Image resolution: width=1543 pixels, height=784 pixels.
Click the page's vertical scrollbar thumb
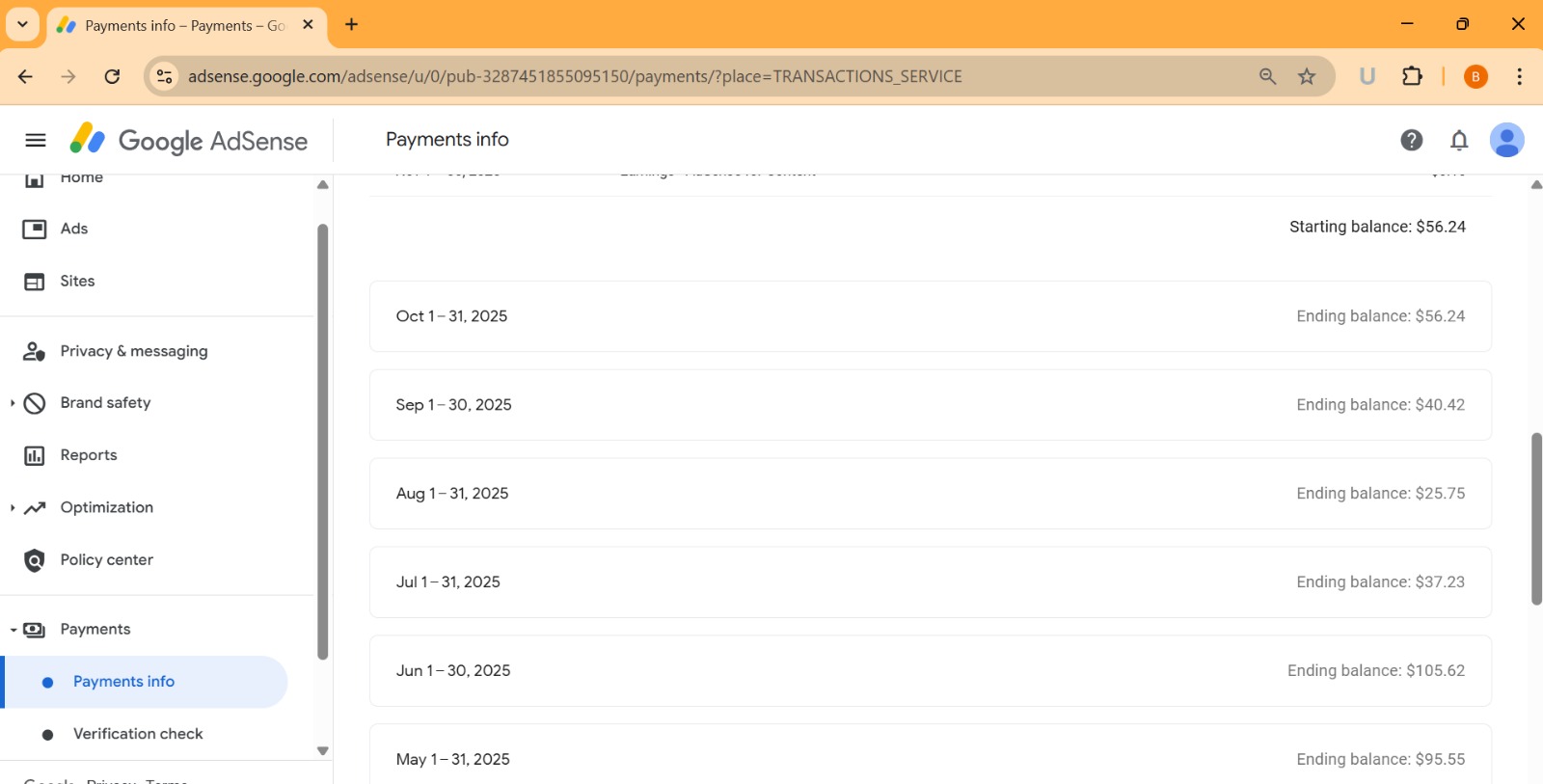[x=1536, y=519]
